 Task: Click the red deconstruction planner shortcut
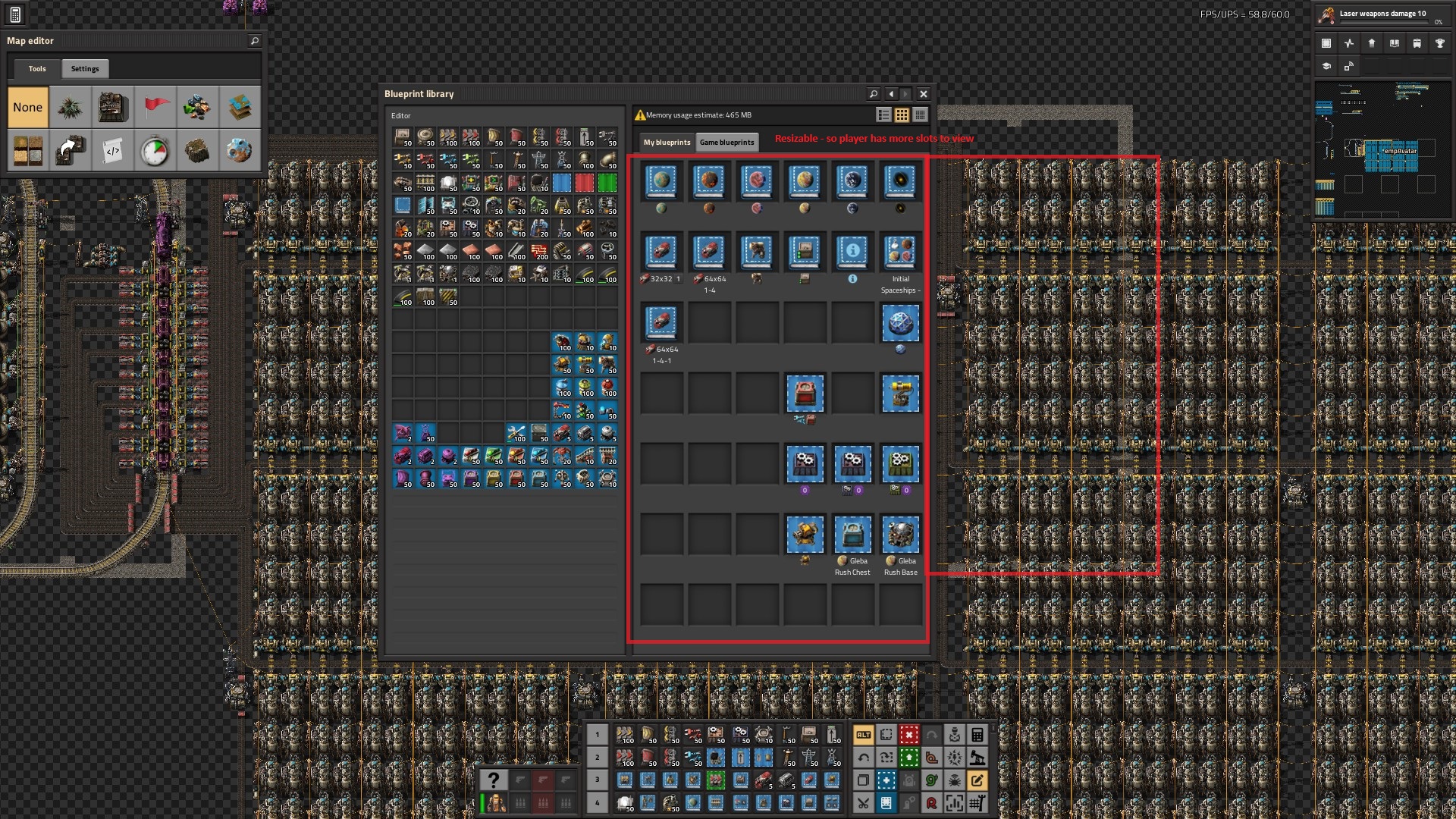[908, 734]
